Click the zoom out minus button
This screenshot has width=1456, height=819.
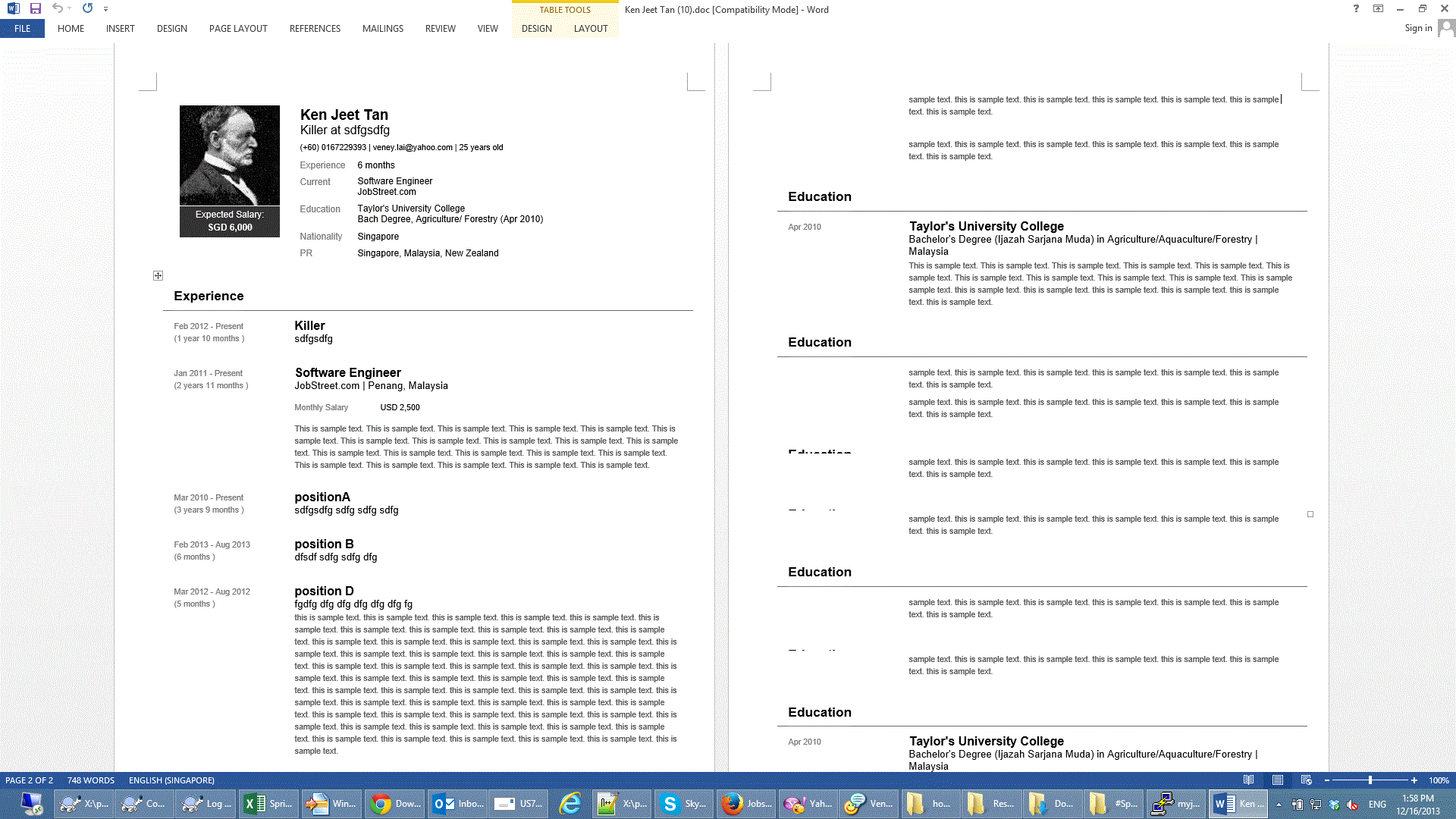pos(1326,780)
